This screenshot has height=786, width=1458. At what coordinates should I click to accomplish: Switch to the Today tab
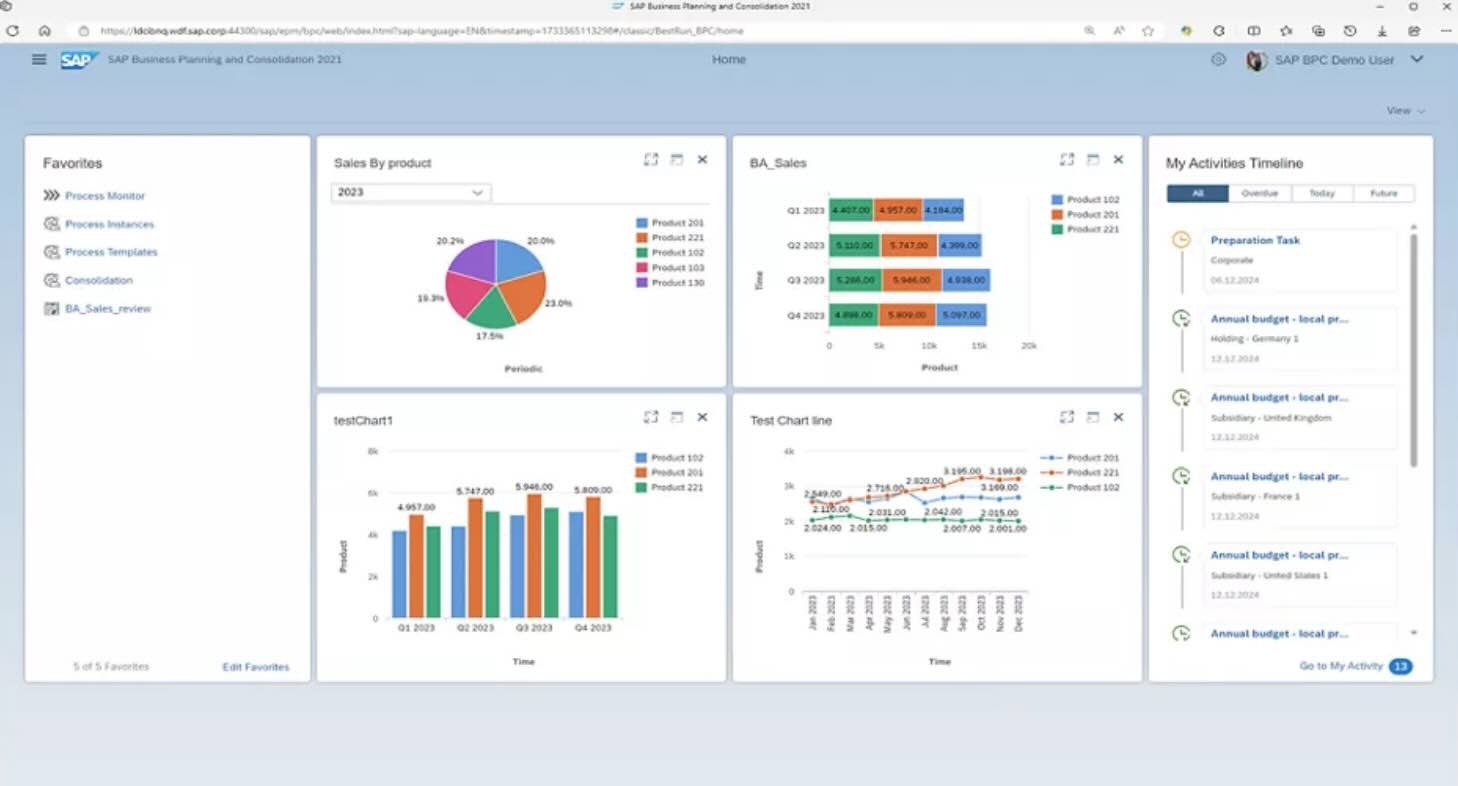(1322, 193)
